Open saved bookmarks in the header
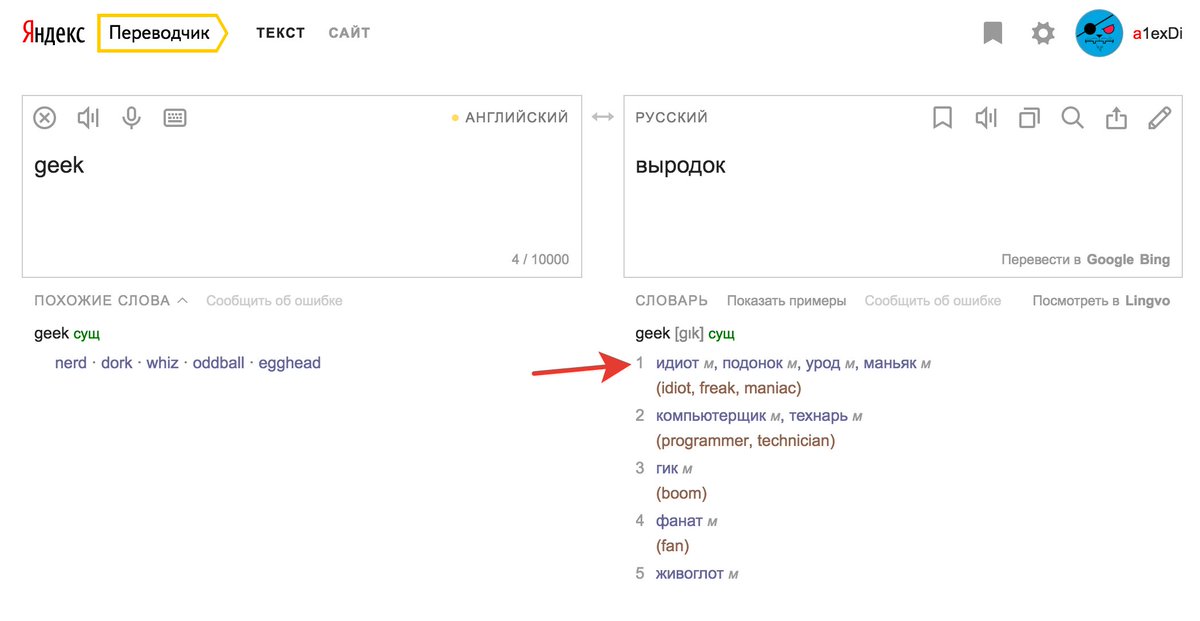Image resolution: width=1200 pixels, height=621 pixels. (992, 33)
